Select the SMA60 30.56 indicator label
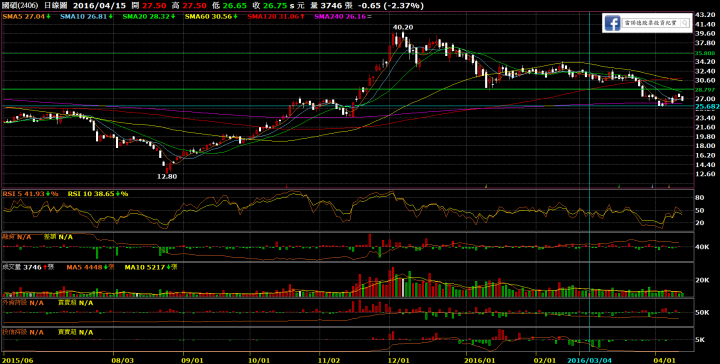720x364 pixels. tap(211, 16)
